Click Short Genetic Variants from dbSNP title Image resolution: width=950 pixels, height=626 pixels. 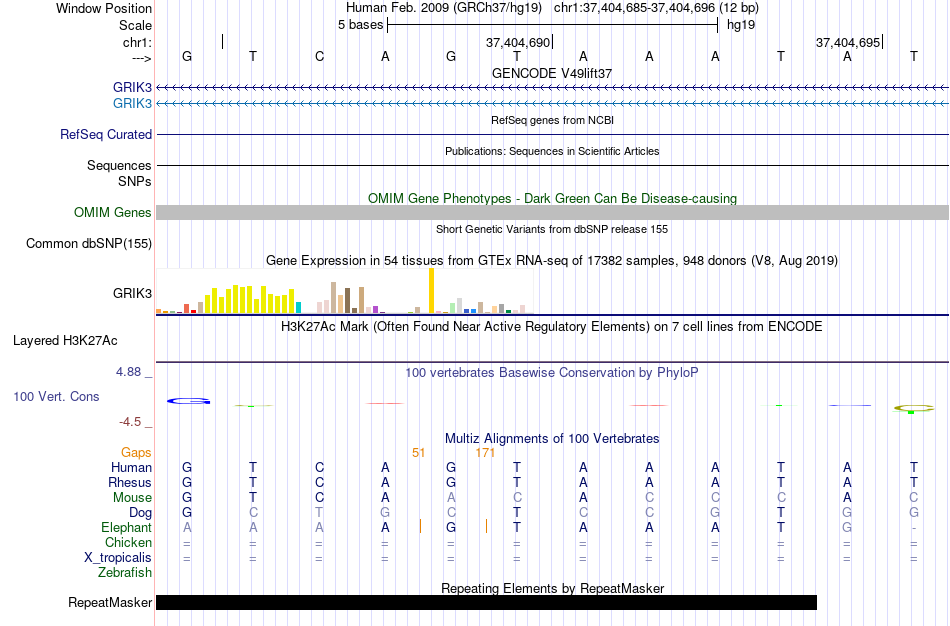(x=552, y=229)
